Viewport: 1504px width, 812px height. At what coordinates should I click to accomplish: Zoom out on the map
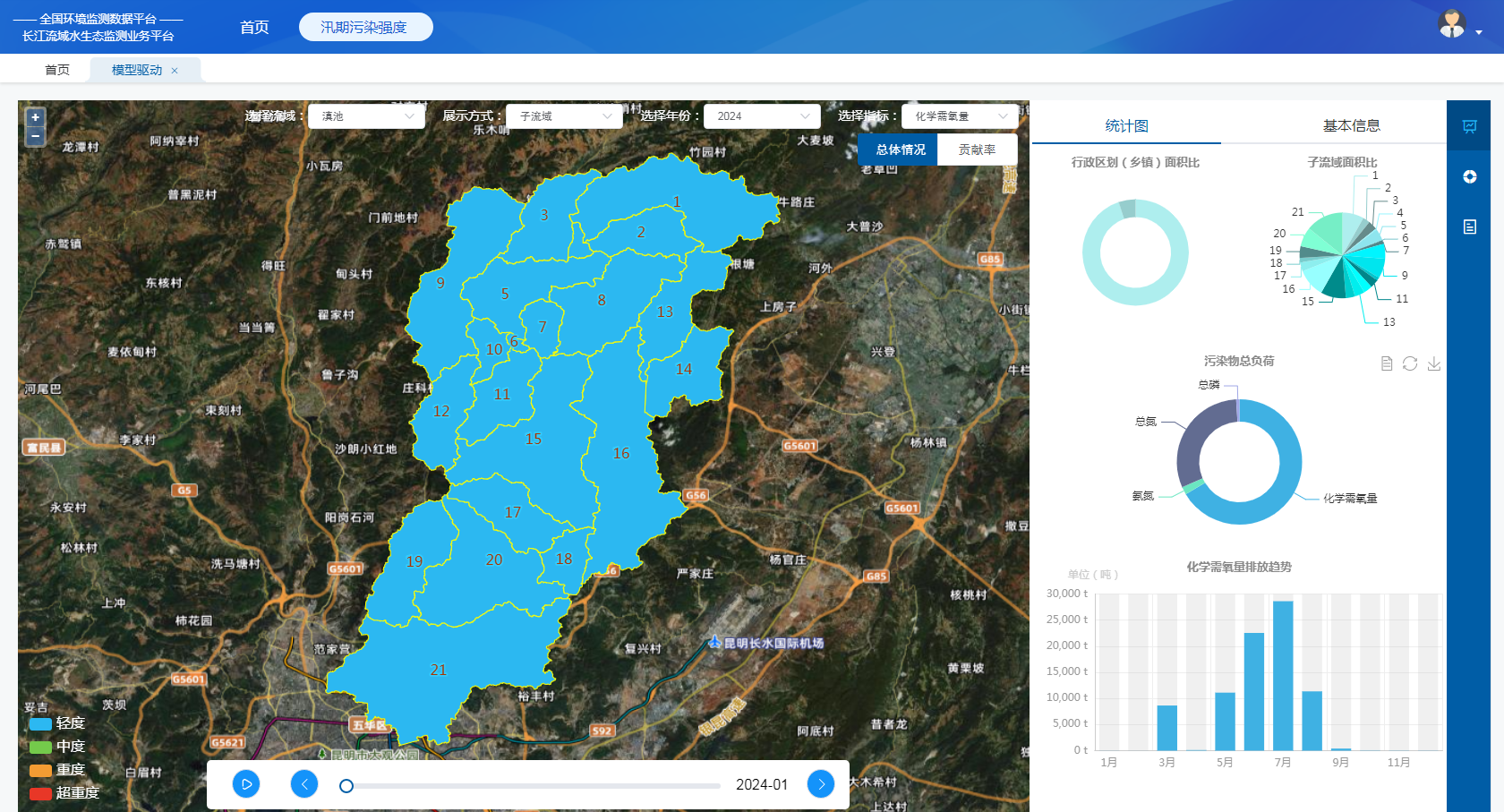[35, 137]
